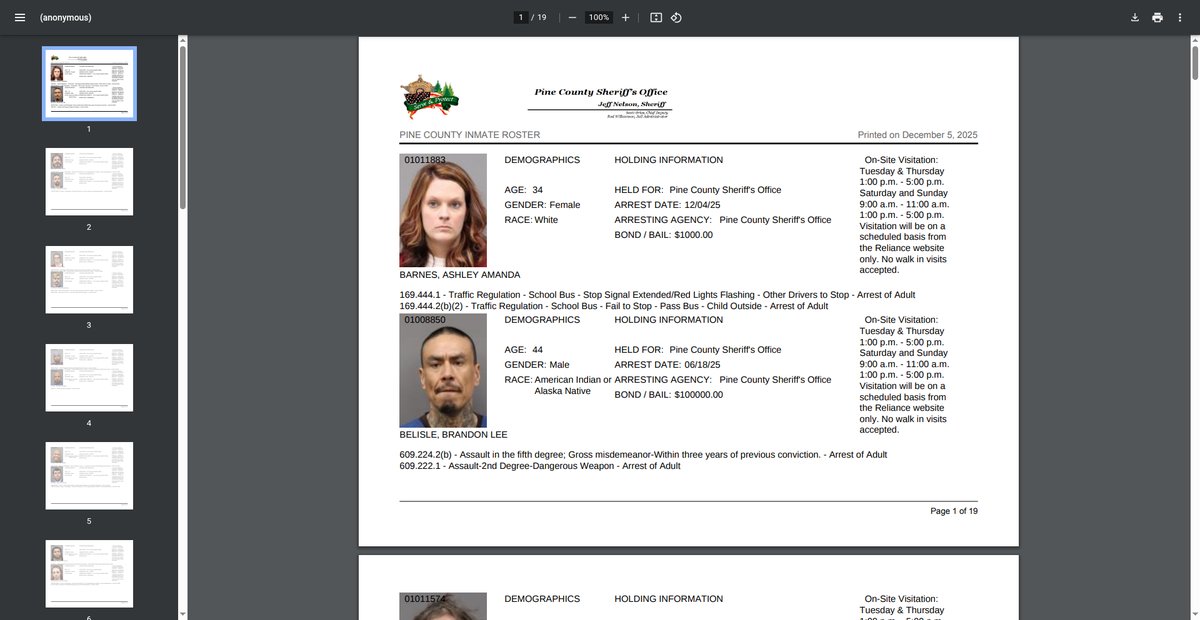The width and height of the screenshot is (1200, 620).
Task: Toggle the sidebar with the hamburger menu icon
Action: click(x=20, y=17)
